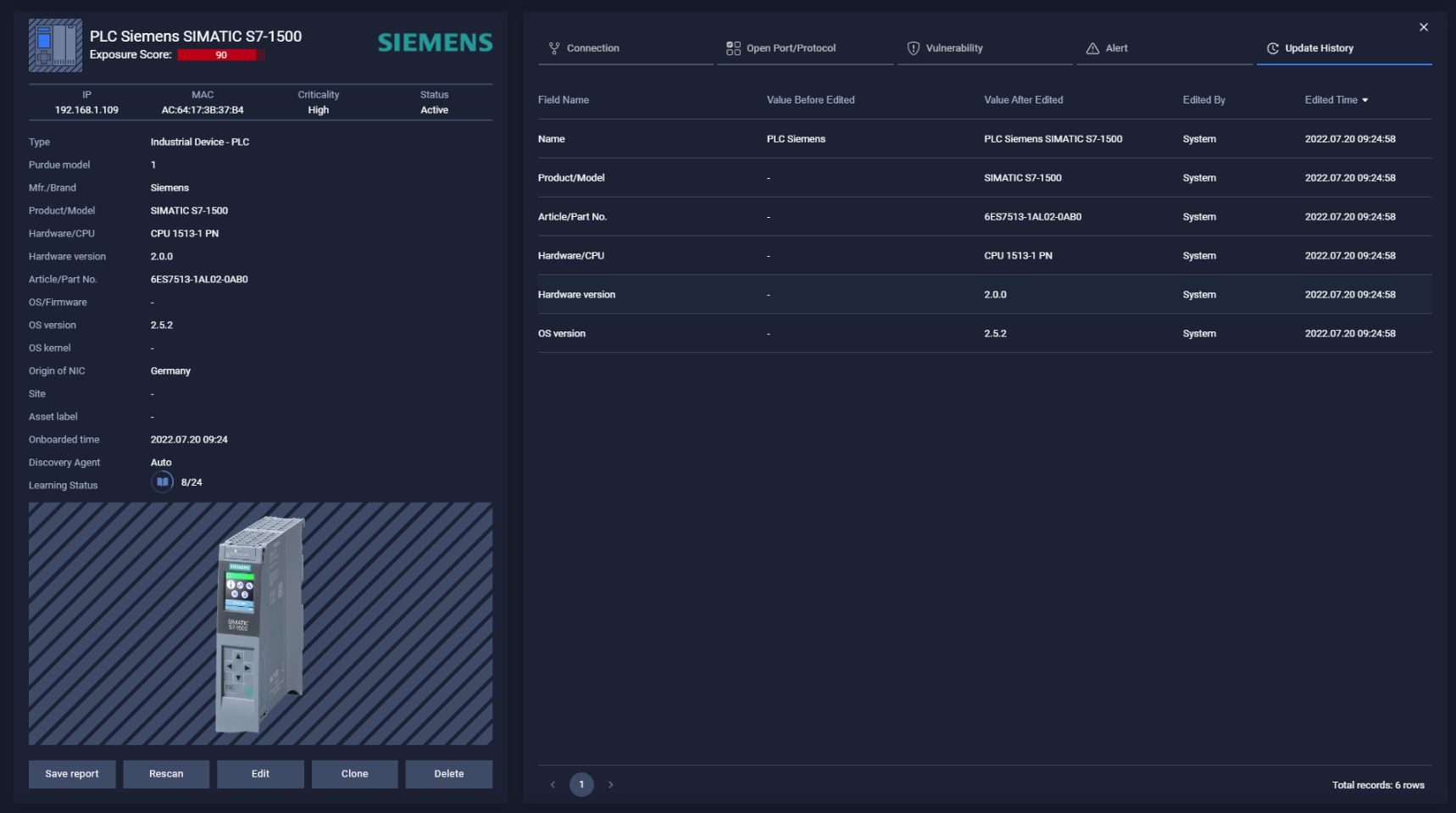Image resolution: width=1456 pixels, height=813 pixels.
Task: Click the Vulnerability shield icon
Action: [x=914, y=48]
